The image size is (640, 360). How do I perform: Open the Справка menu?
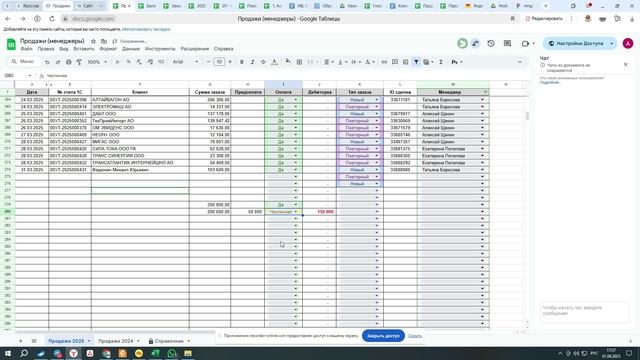click(223, 49)
